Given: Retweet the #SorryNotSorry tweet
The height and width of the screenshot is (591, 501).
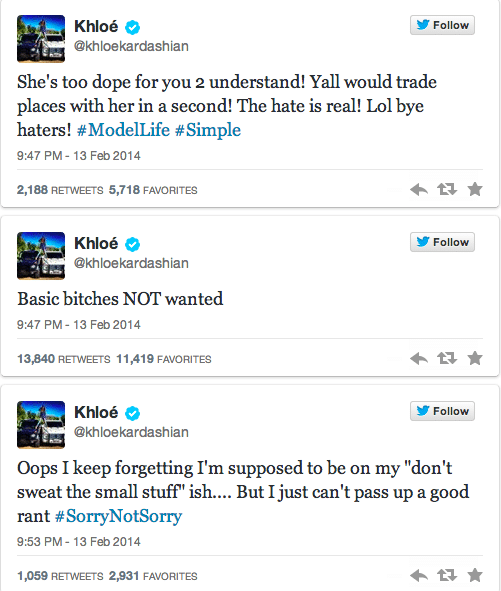Looking at the screenshot, I should coord(447,575).
